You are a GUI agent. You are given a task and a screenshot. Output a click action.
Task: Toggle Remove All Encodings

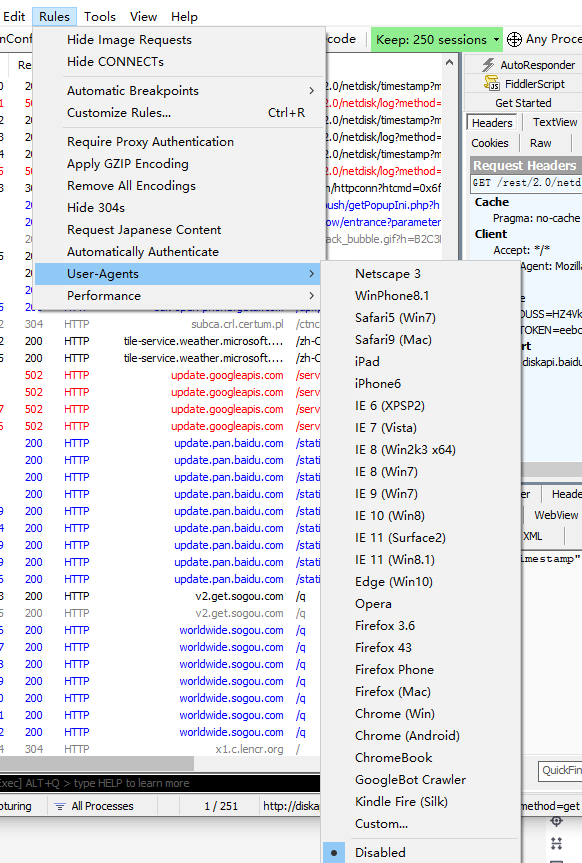131,185
